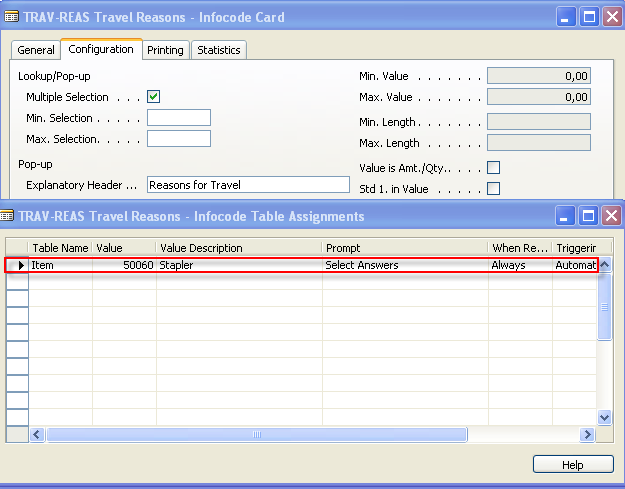Click the Min. Length field
Viewport: 625px width, 489px height.
pyautogui.click(x=539, y=122)
